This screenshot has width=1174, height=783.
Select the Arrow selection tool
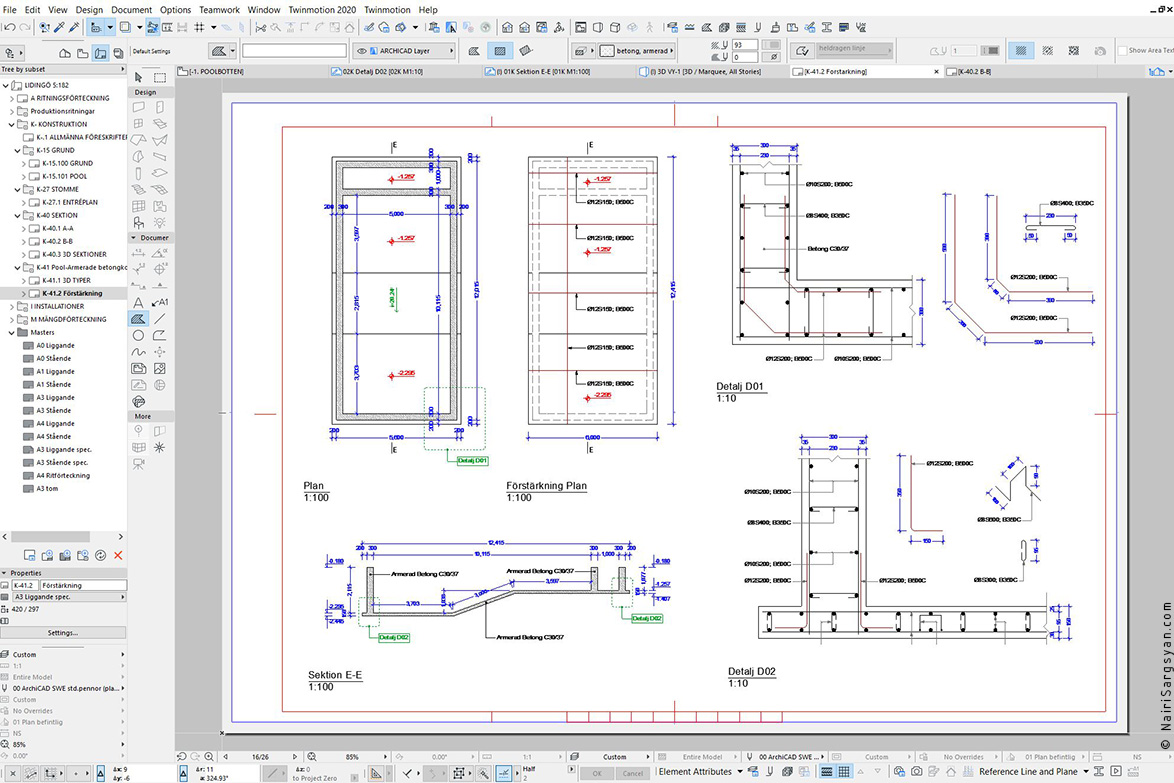pos(139,77)
